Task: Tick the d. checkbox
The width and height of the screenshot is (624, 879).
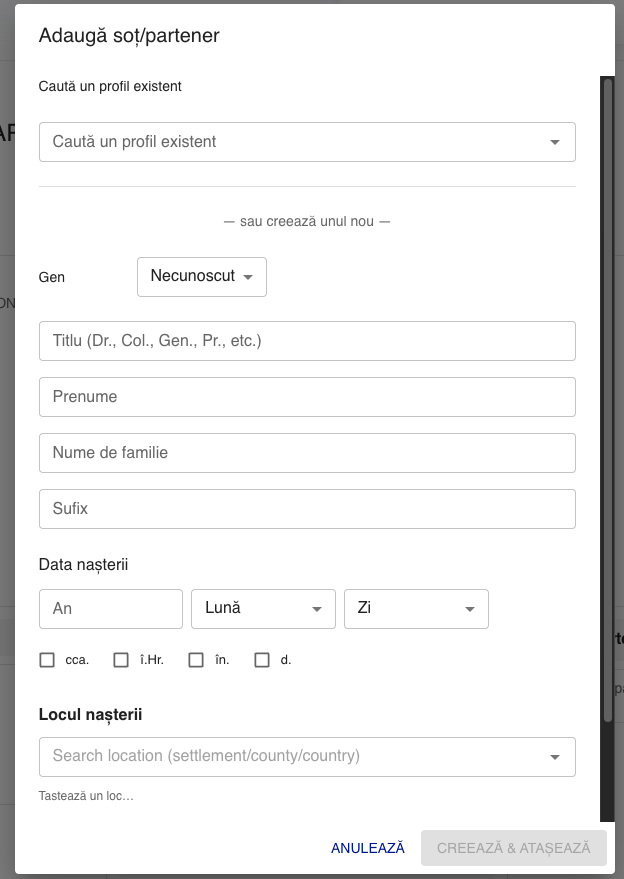Action: pos(262,660)
